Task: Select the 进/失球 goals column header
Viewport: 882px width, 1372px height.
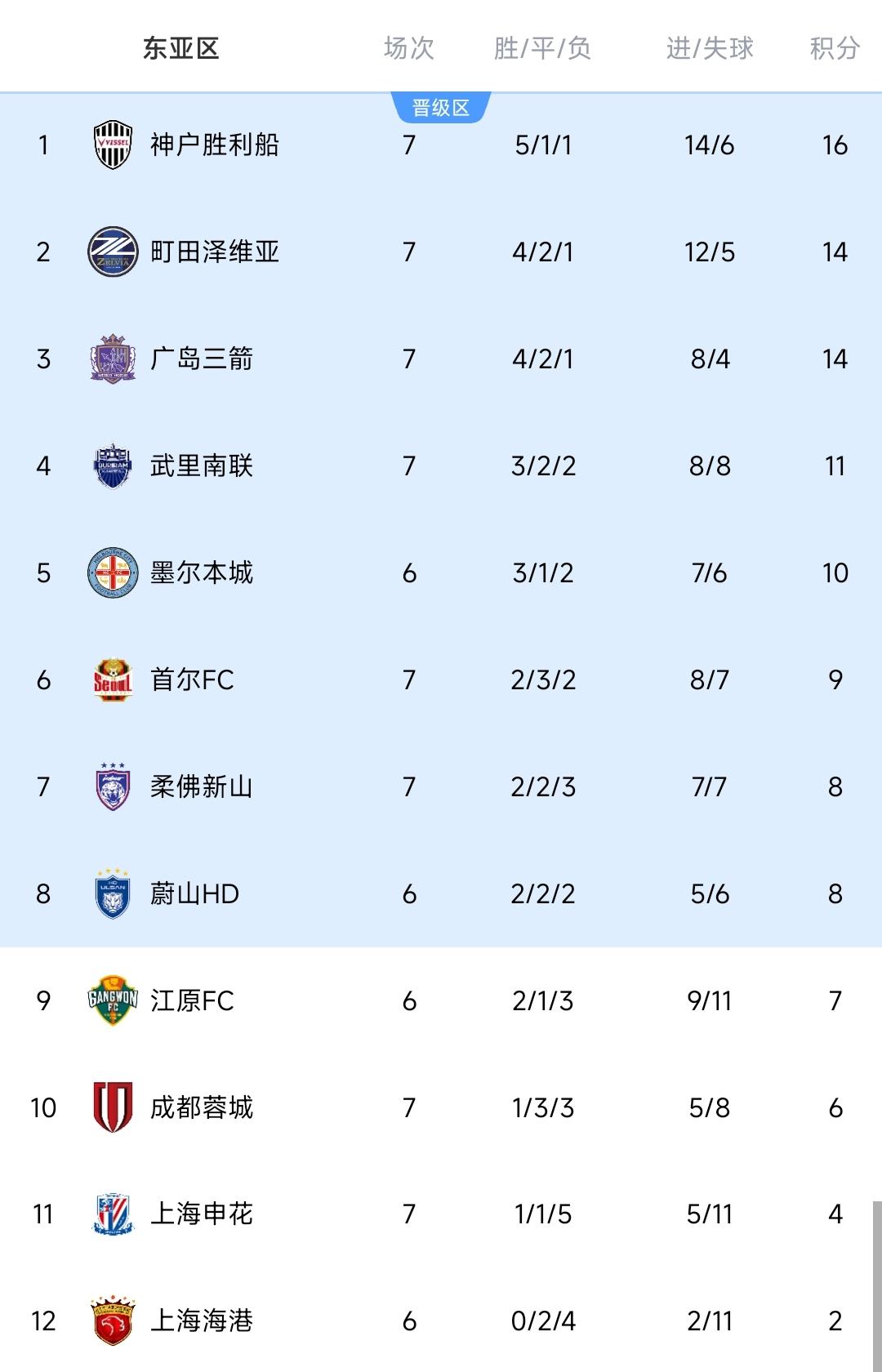Action: point(710,48)
